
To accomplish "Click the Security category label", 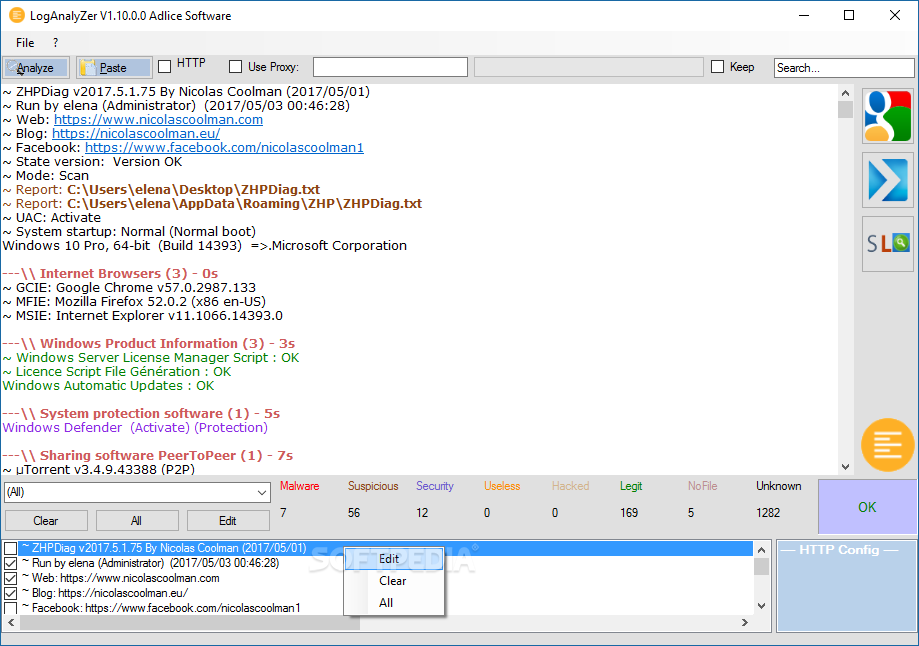I will (x=435, y=486).
